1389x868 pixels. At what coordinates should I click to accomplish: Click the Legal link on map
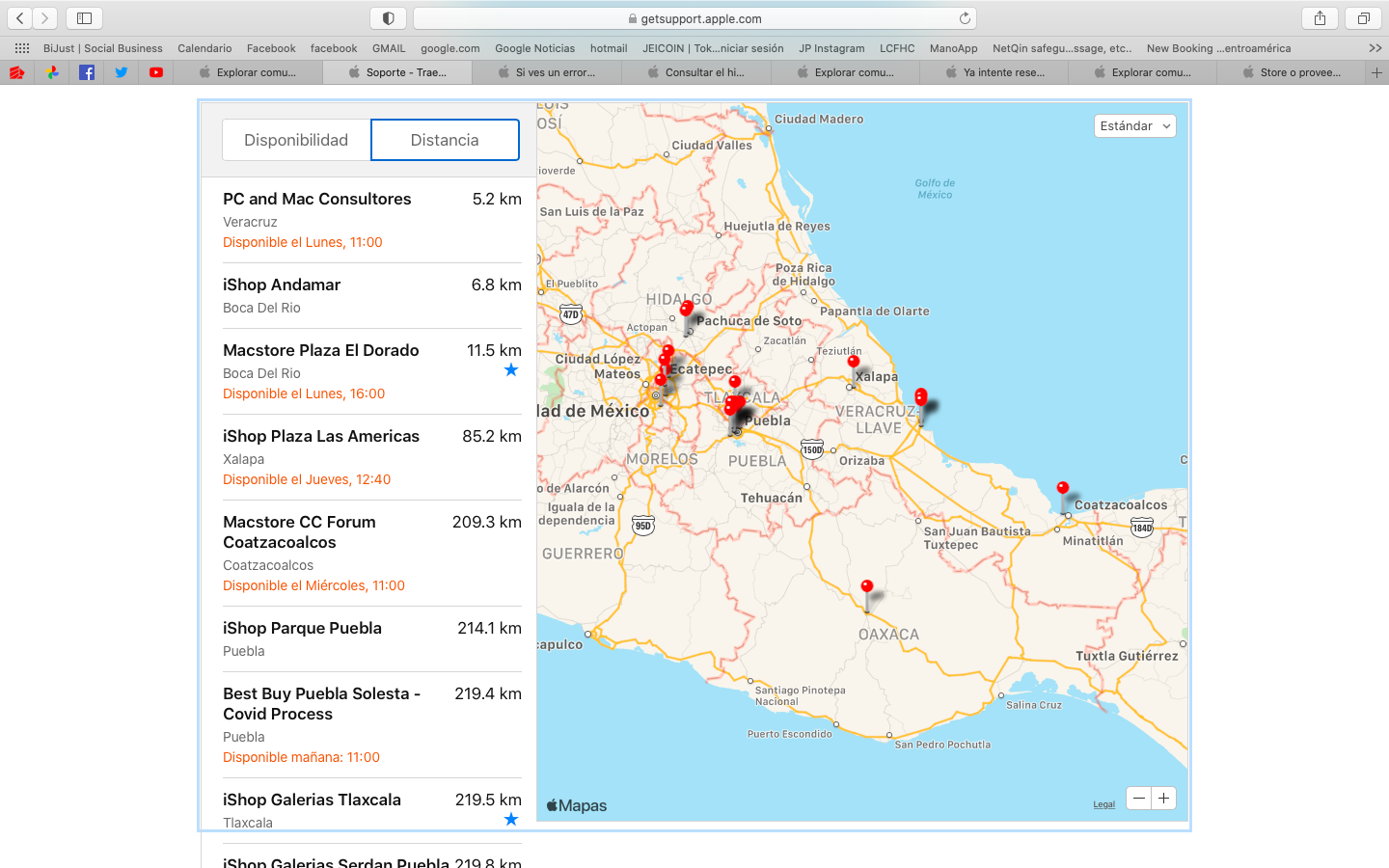click(x=1103, y=804)
